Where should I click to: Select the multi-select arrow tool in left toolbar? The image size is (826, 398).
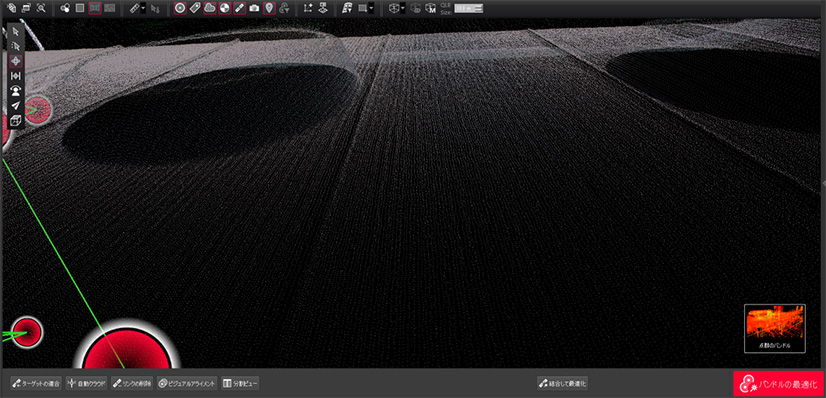click(15, 46)
